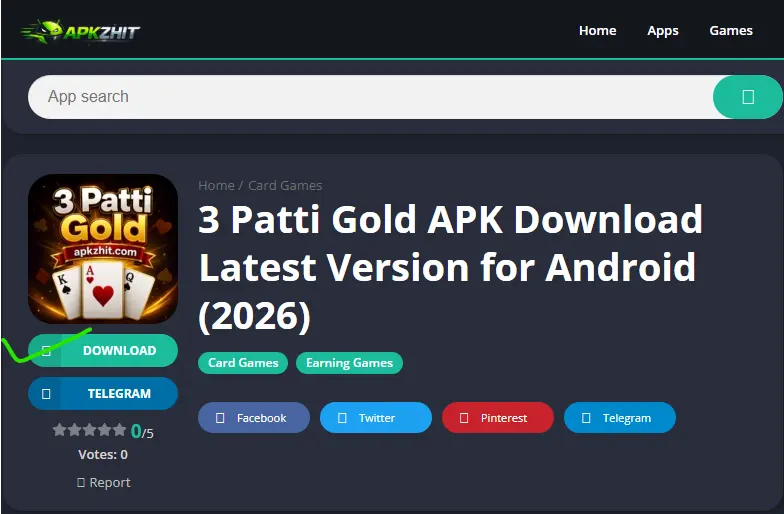784x514 pixels.
Task: Click the Report link
Action: point(104,482)
